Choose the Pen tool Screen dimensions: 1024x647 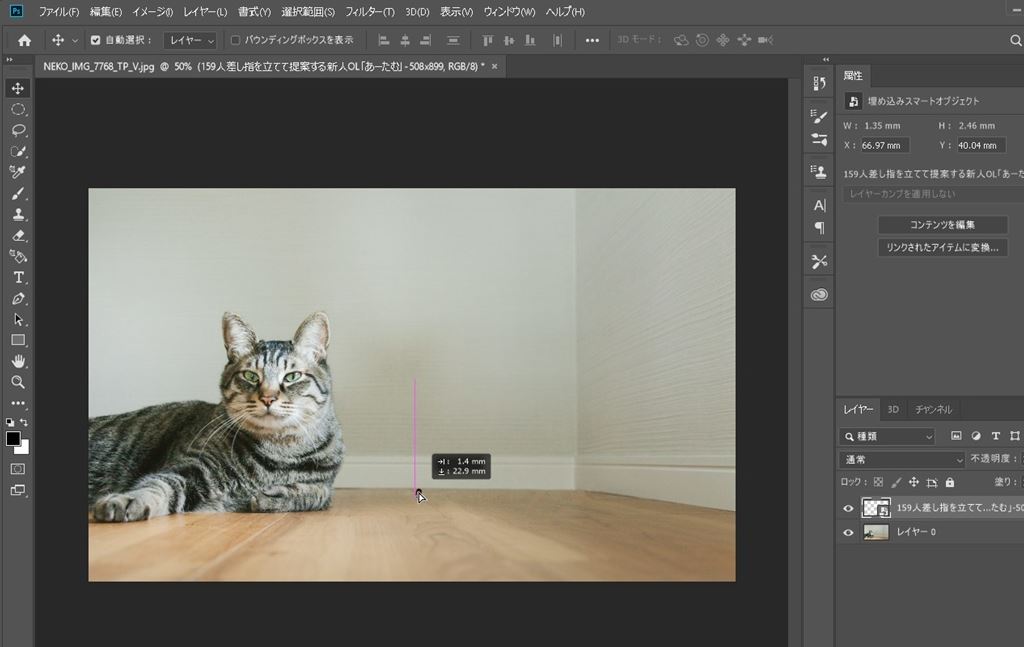[x=18, y=298]
